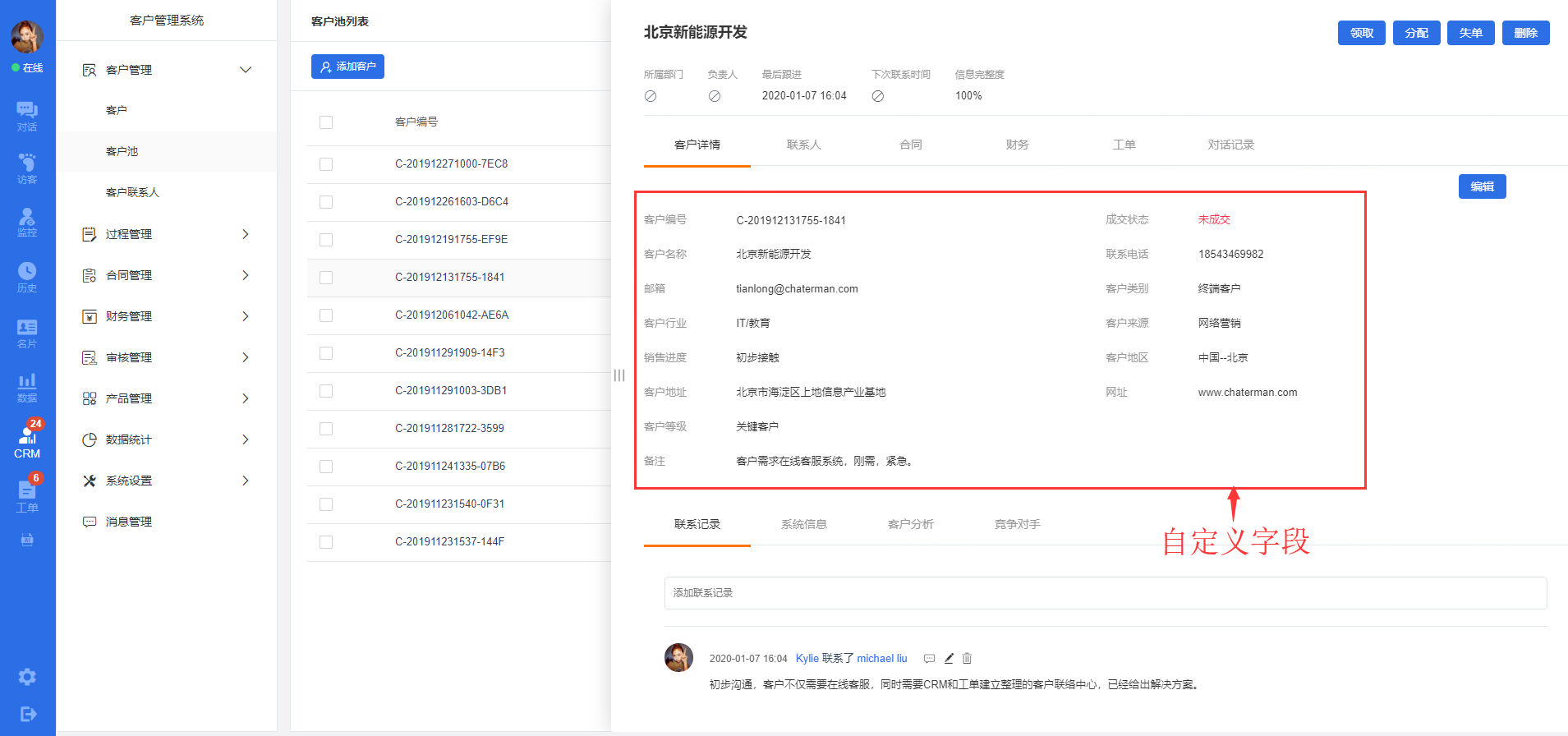Image resolution: width=1568 pixels, height=736 pixels.
Task: Select 客户池 in the sidebar menu
Action: pyautogui.click(x=167, y=151)
